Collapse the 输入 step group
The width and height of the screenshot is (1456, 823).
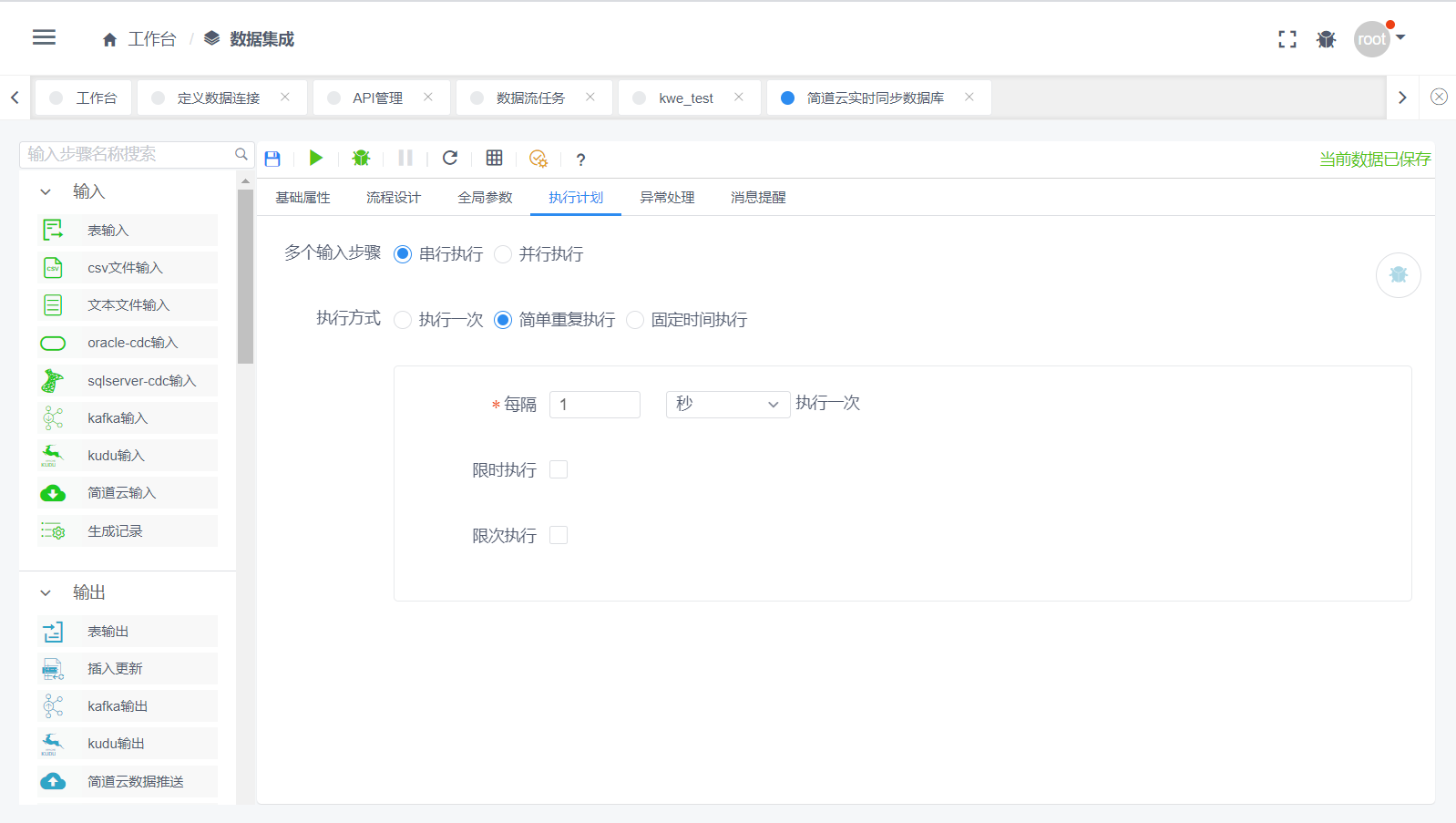coord(46,191)
